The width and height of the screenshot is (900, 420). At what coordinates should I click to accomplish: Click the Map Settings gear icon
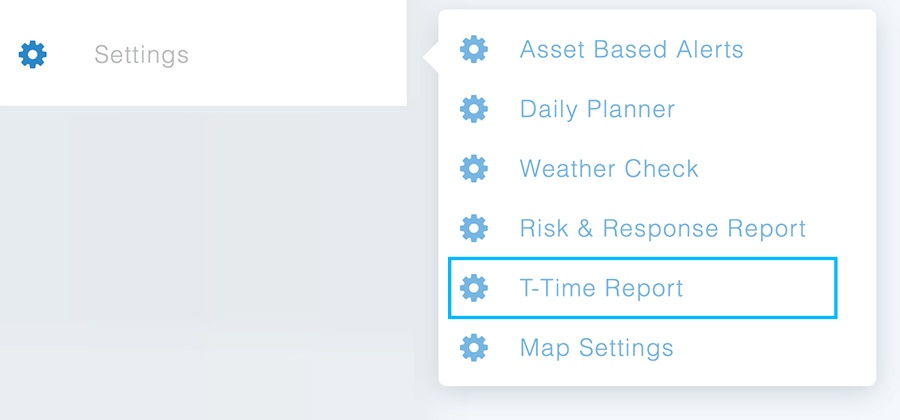click(x=473, y=348)
